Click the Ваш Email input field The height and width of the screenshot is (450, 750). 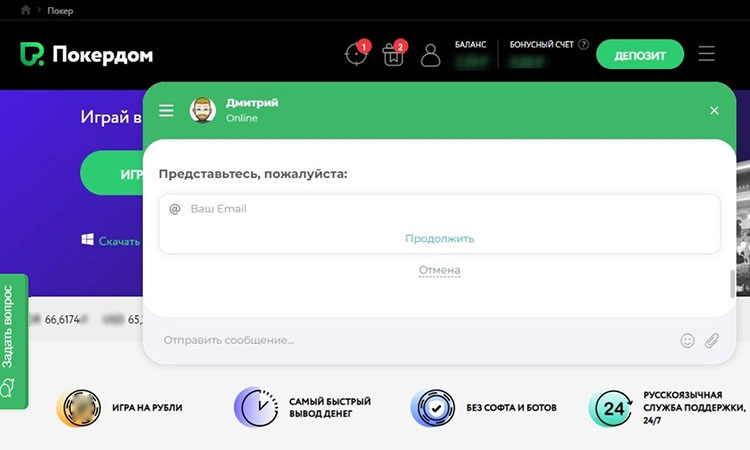pos(439,209)
